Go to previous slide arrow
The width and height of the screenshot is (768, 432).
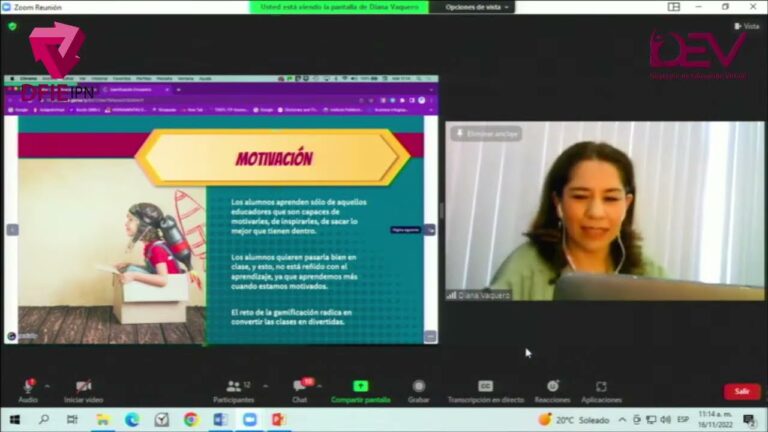12,229
